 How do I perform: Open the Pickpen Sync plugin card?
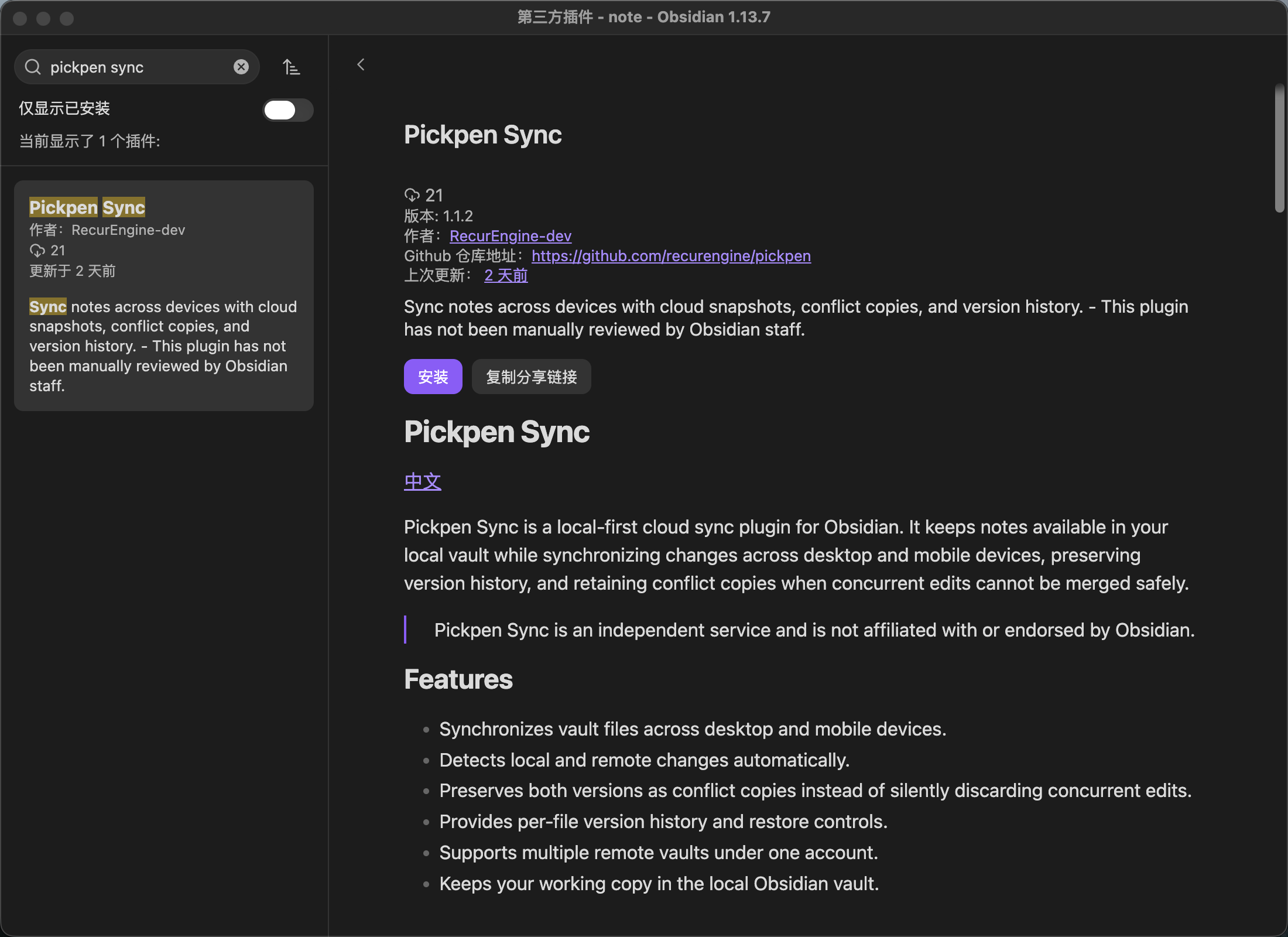(164, 296)
